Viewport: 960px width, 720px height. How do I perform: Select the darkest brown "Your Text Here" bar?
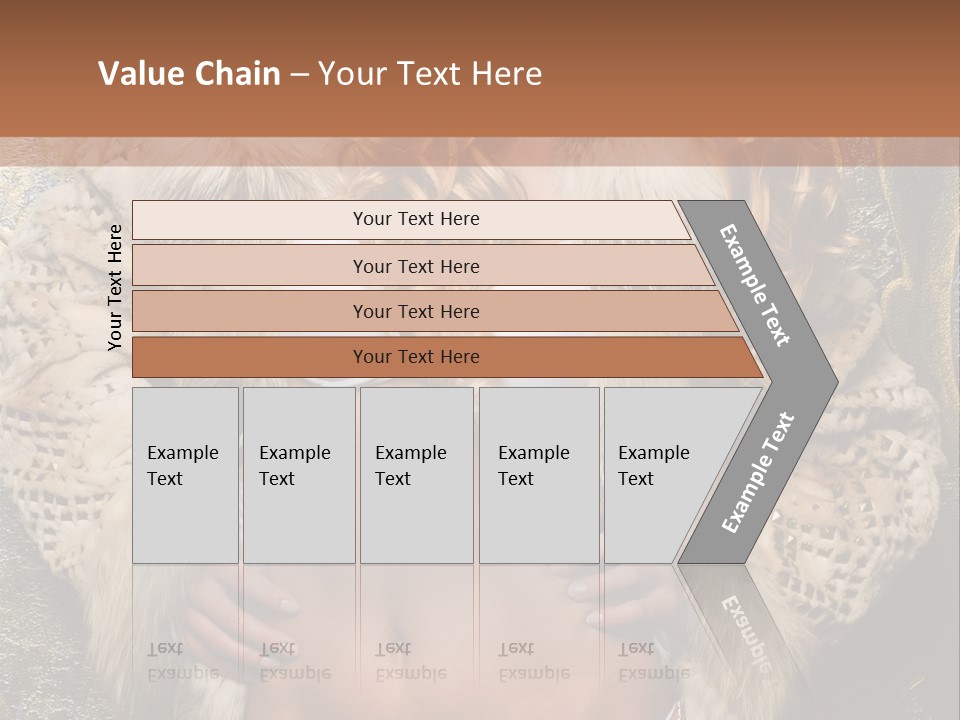[x=415, y=357]
